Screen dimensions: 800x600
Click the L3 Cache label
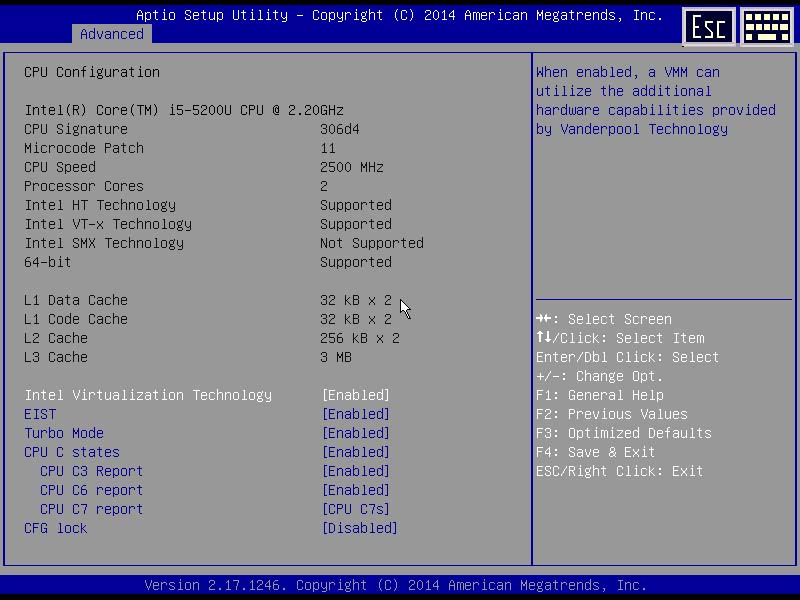click(56, 357)
